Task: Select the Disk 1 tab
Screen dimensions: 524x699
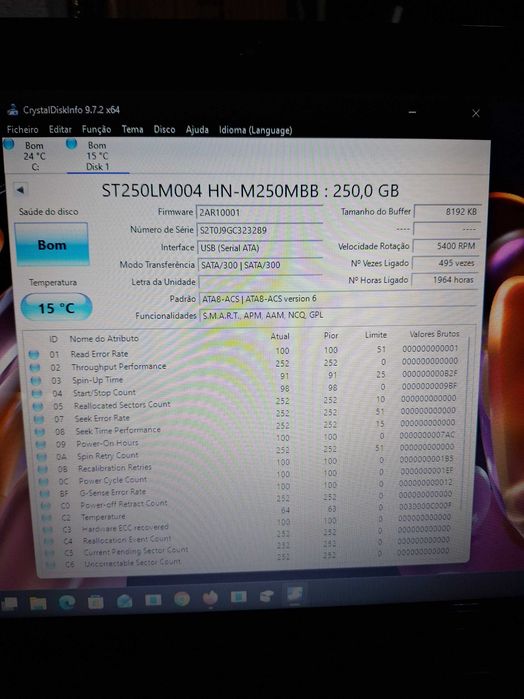Action: pos(97,156)
